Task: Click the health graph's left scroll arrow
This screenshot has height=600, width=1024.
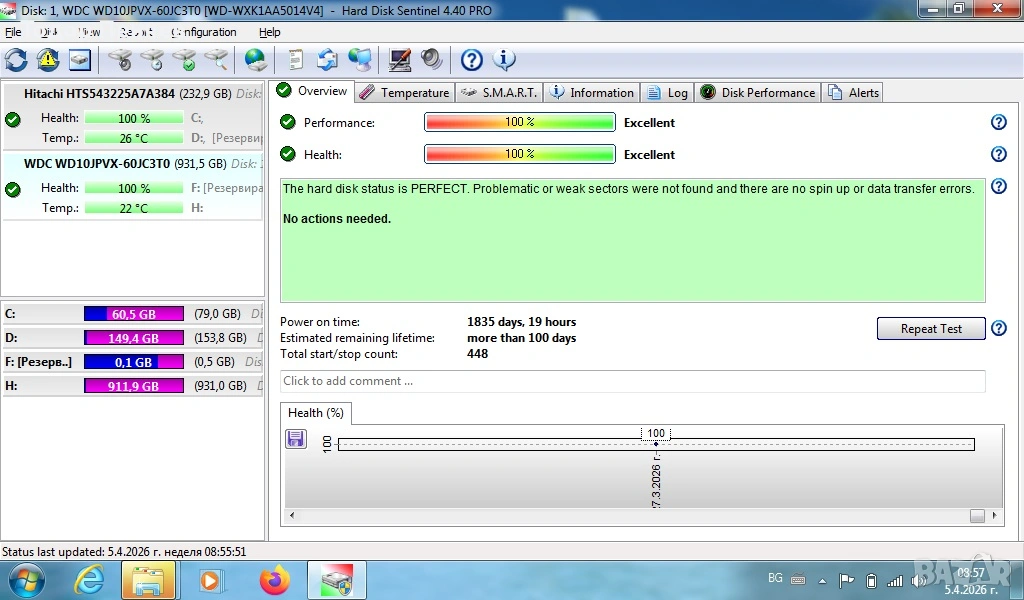Action: tap(292, 516)
